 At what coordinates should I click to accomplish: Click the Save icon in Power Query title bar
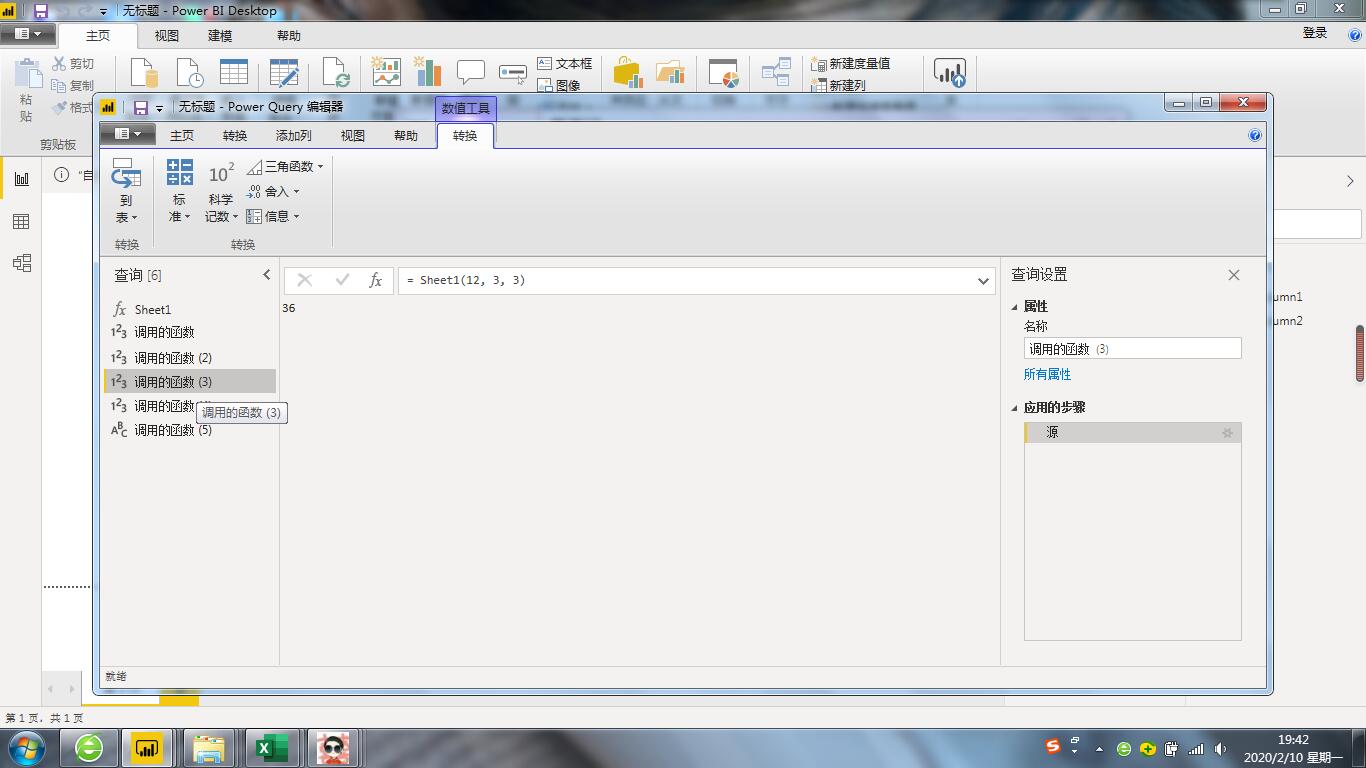[x=141, y=108]
